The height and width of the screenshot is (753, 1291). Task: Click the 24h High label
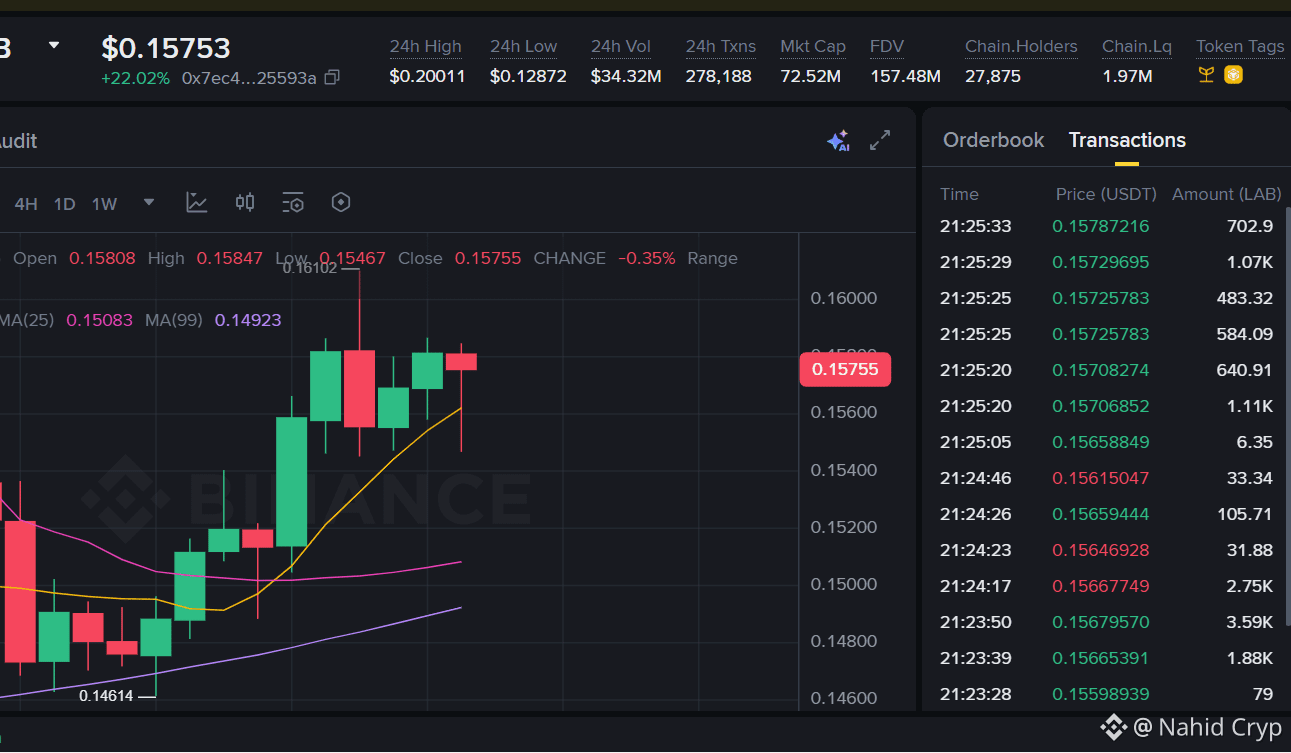[426, 46]
